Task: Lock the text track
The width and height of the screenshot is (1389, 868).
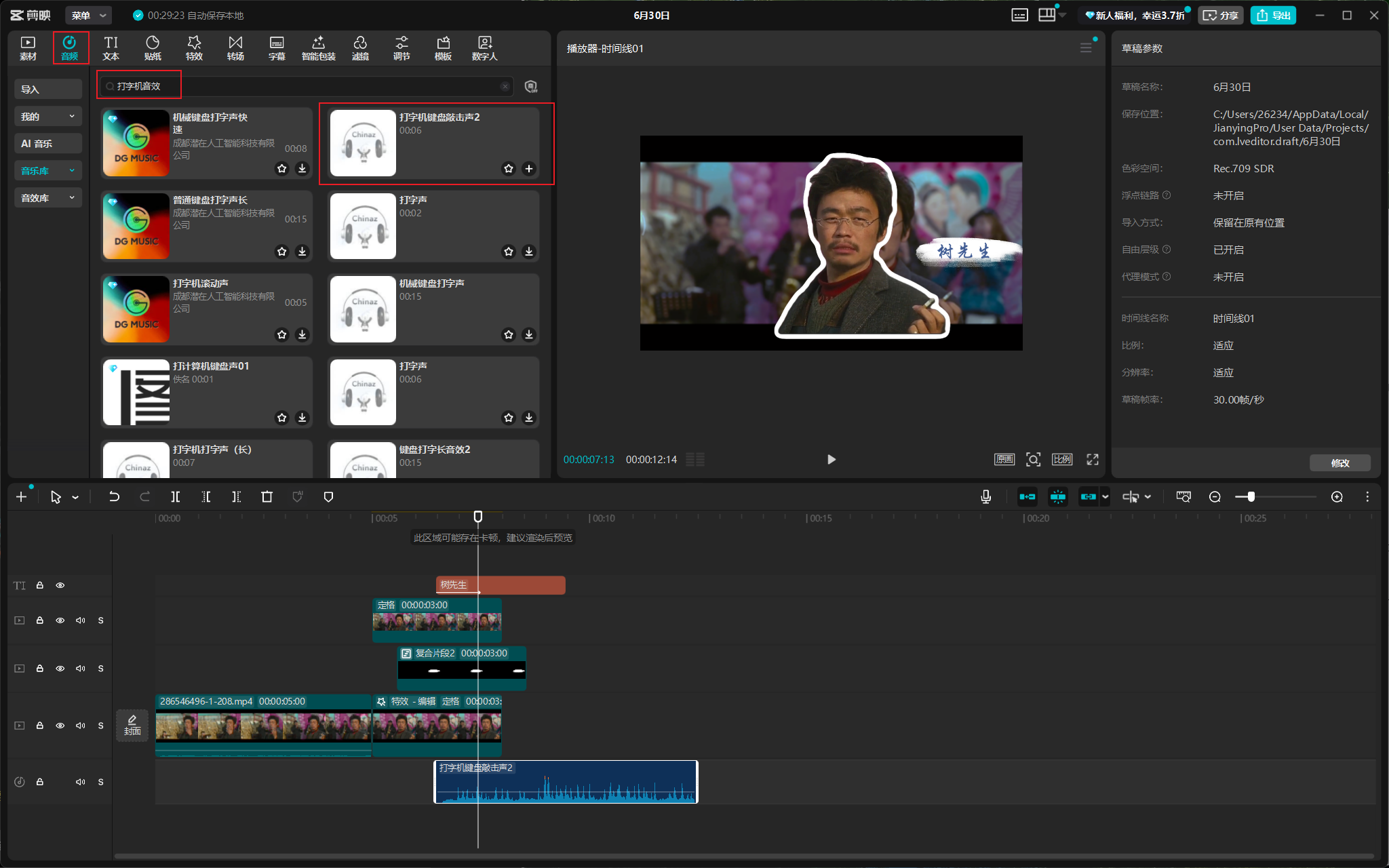Action: point(40,585)
